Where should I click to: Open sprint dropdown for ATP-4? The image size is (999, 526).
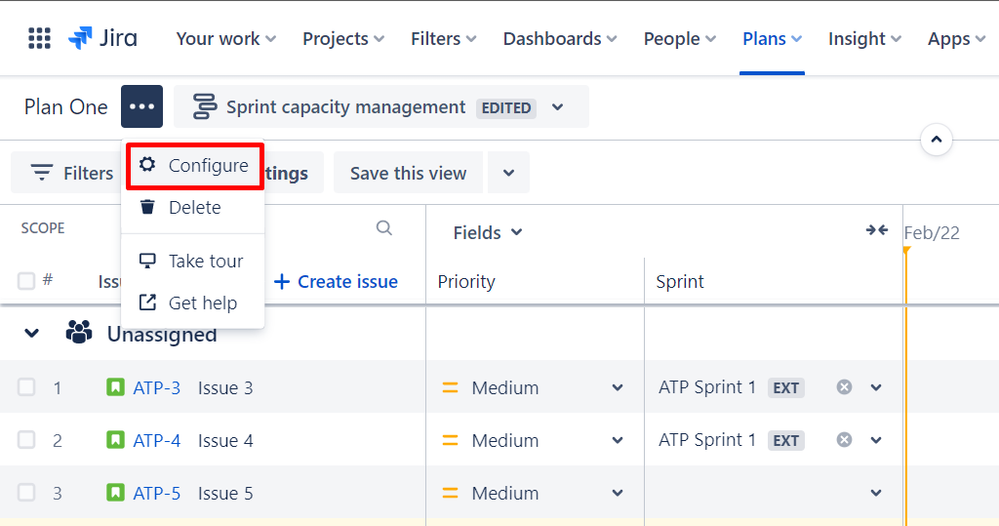[x=876, y=440]
